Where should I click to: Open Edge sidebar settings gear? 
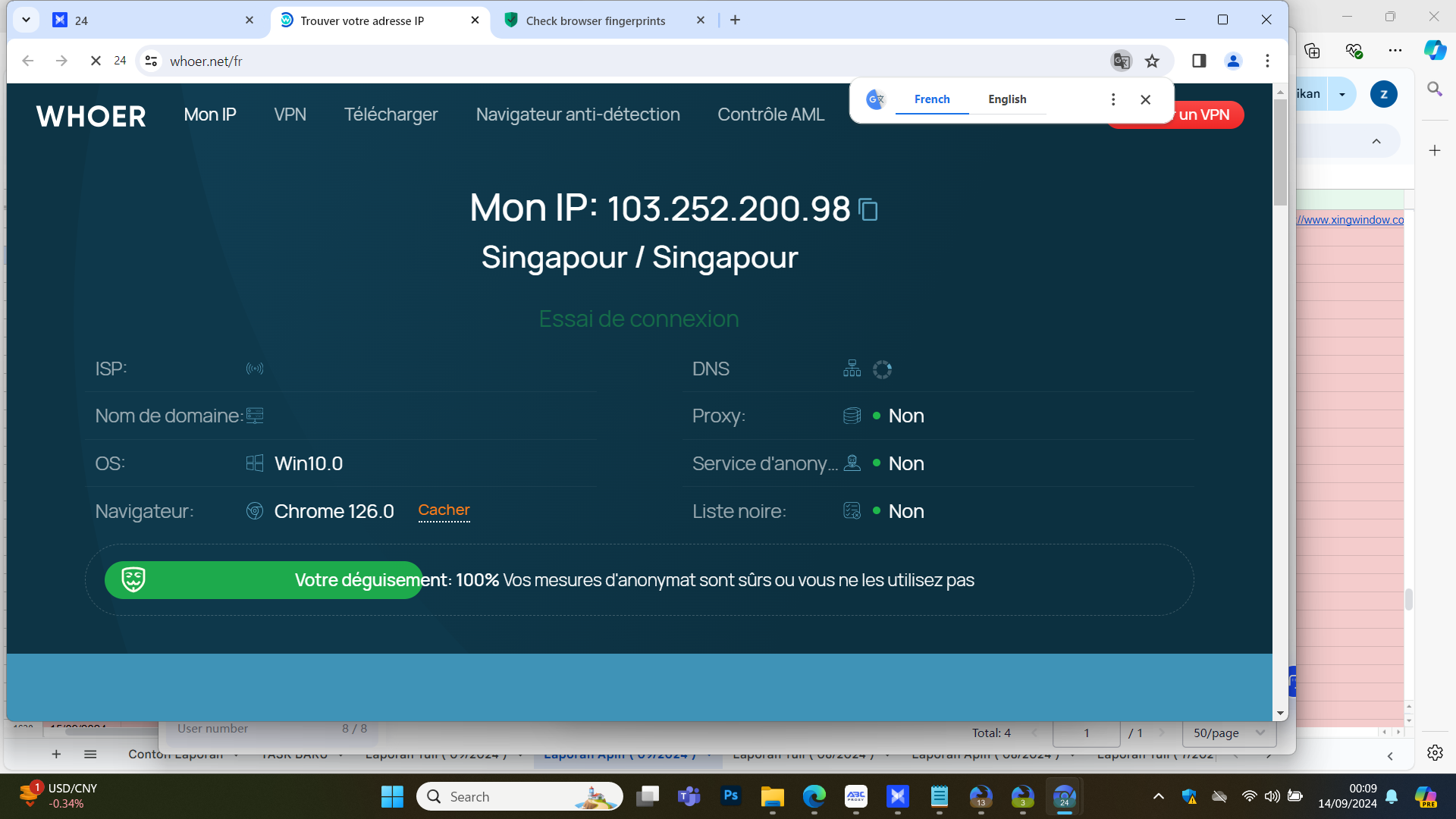tap(1435, 752)
